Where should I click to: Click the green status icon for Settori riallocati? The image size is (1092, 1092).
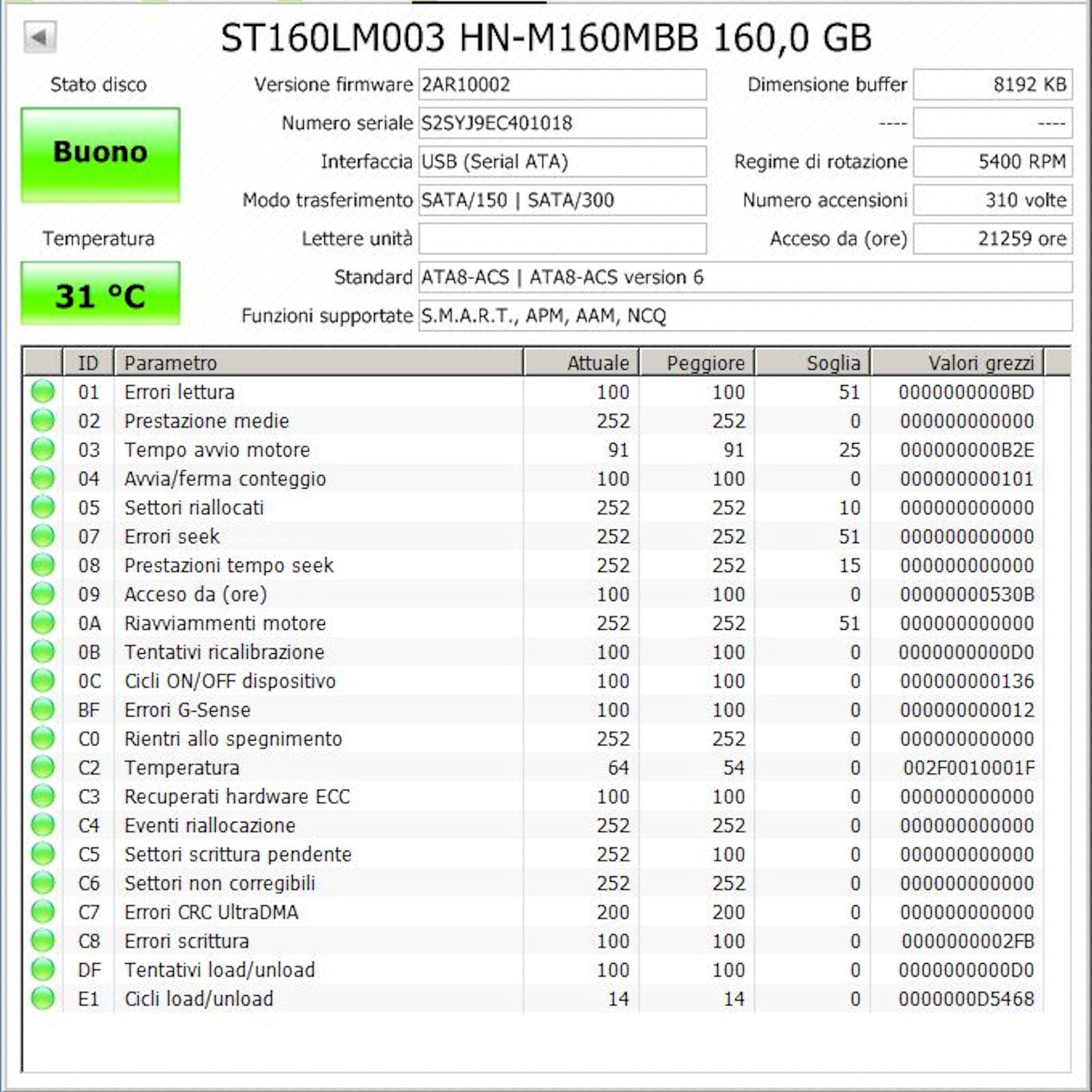tap(43, 507)
